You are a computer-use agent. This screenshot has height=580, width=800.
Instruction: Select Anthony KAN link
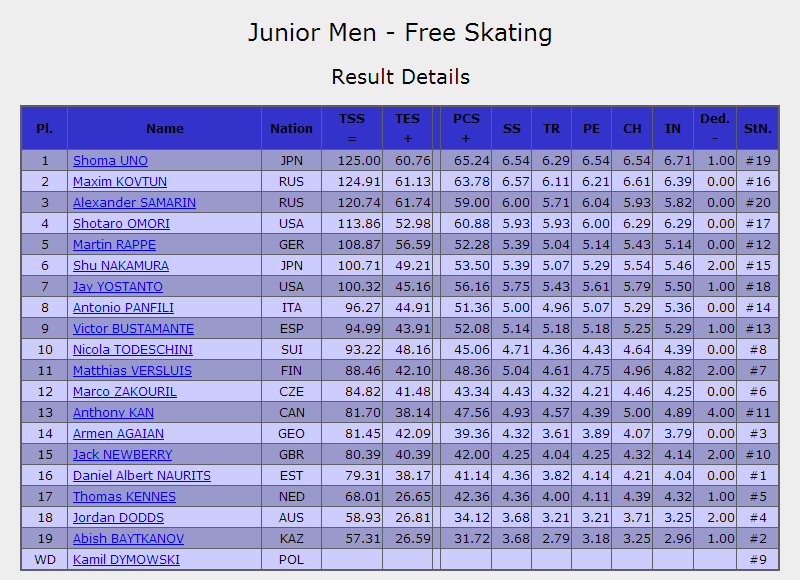pos(113,413)
